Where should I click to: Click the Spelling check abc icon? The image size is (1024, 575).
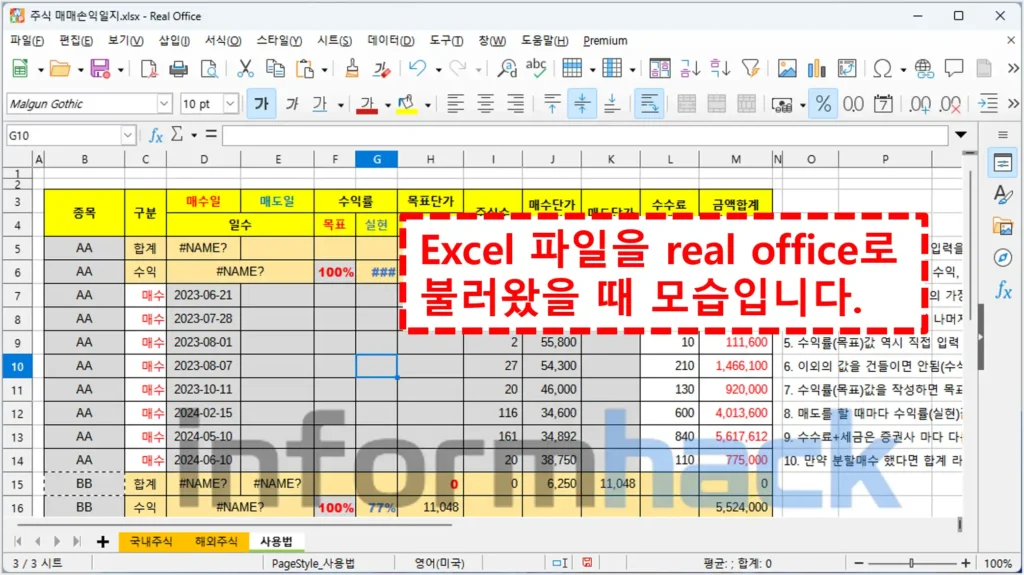coord(536,69)
